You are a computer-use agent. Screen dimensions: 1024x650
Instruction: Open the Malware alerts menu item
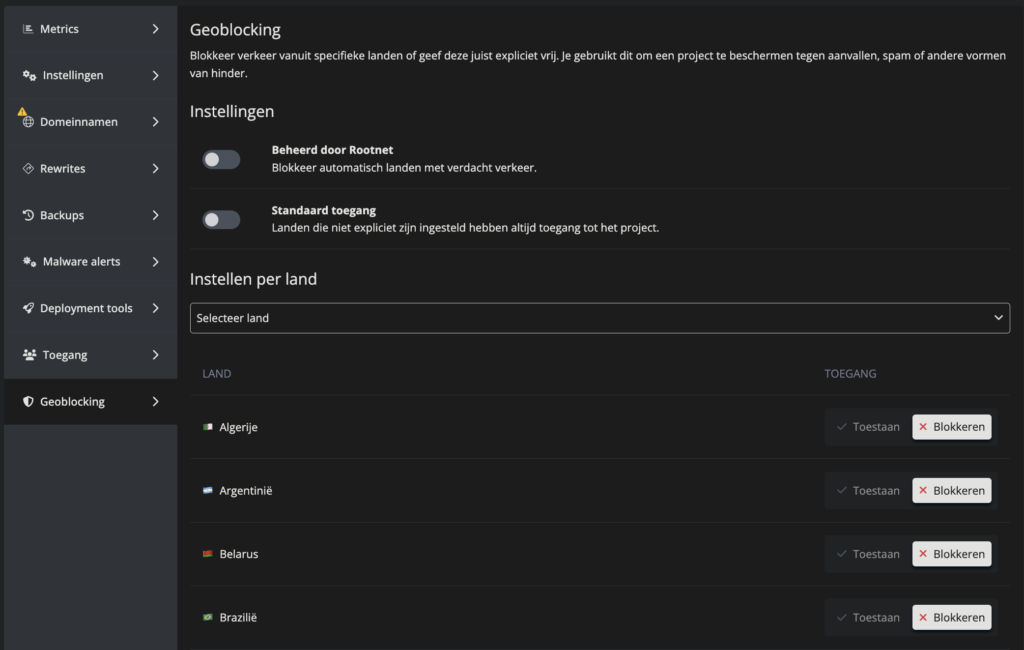point(90,261)
